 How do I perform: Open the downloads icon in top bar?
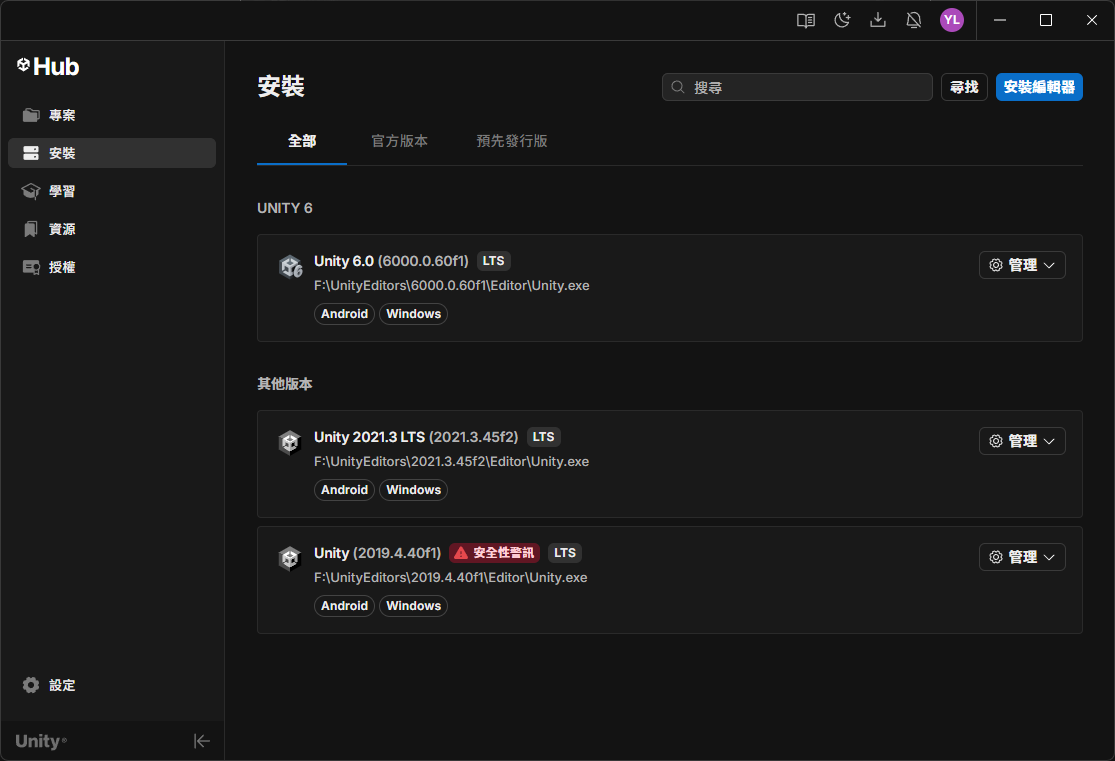click(877, 20)
